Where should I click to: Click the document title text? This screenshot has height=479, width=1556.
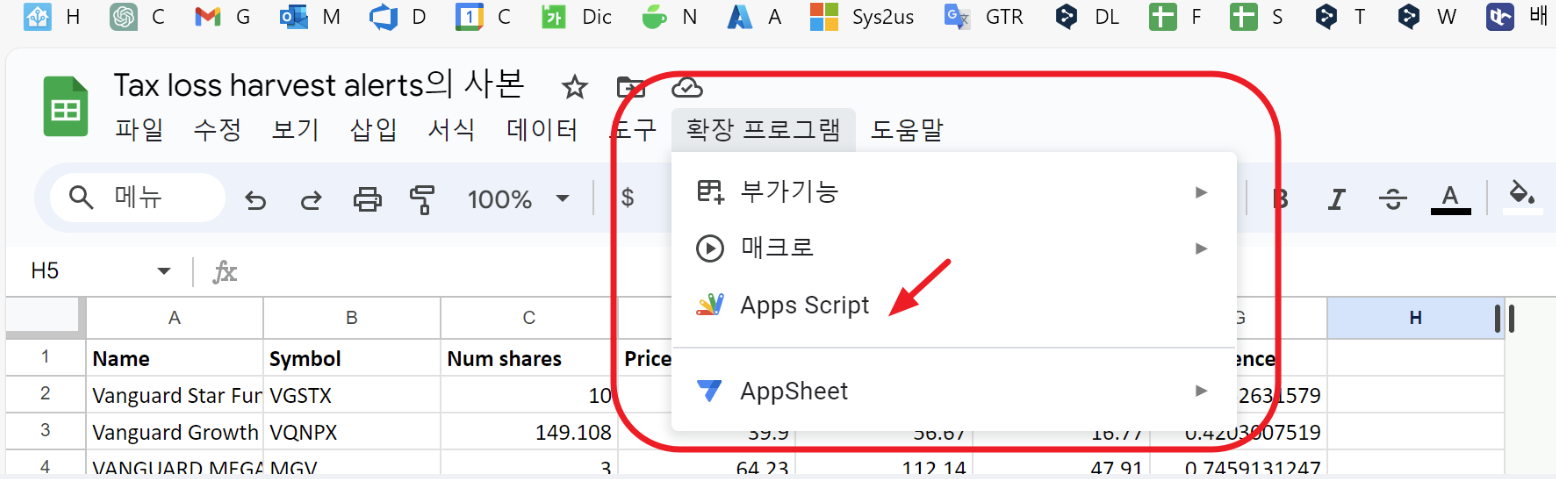(x=319, y=86)
